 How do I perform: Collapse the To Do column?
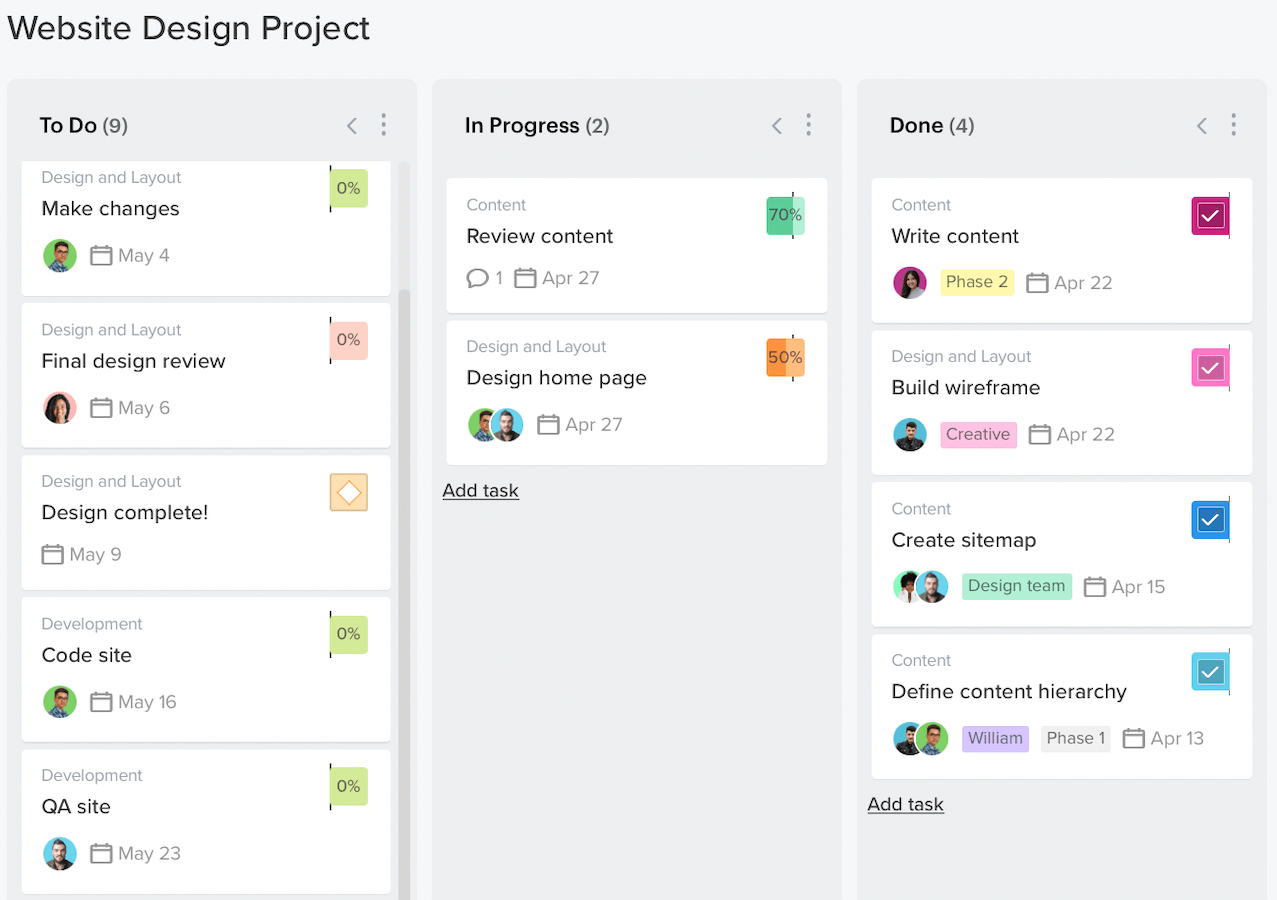(351, 125)
